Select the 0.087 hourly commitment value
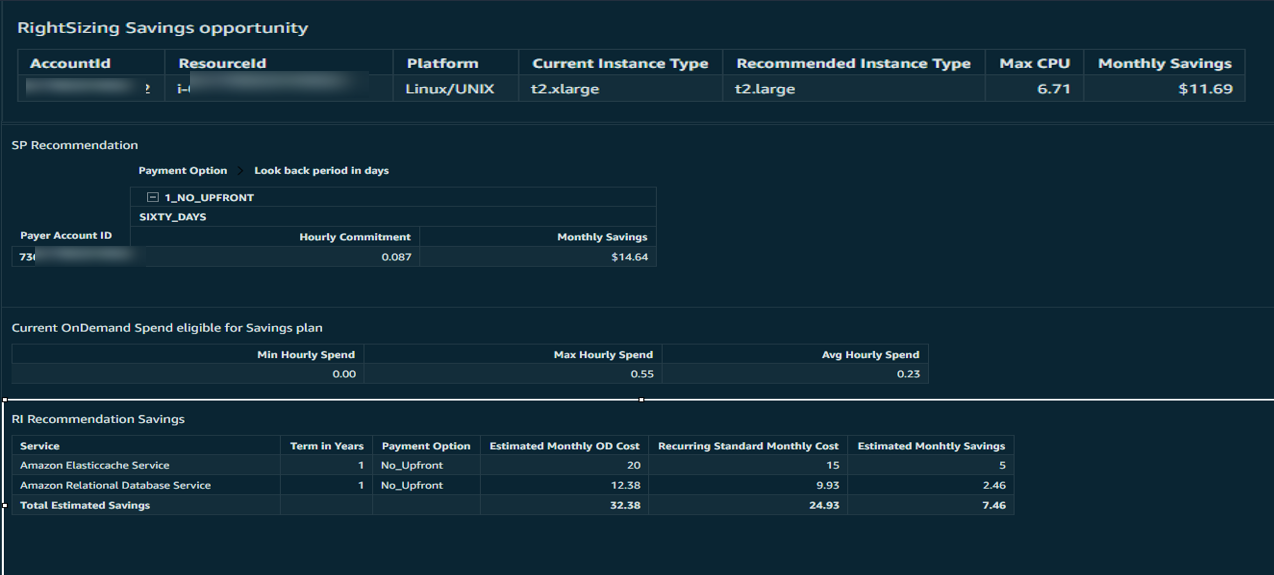This screenshot has width=1274, height=575. click(x=396, y=257)
